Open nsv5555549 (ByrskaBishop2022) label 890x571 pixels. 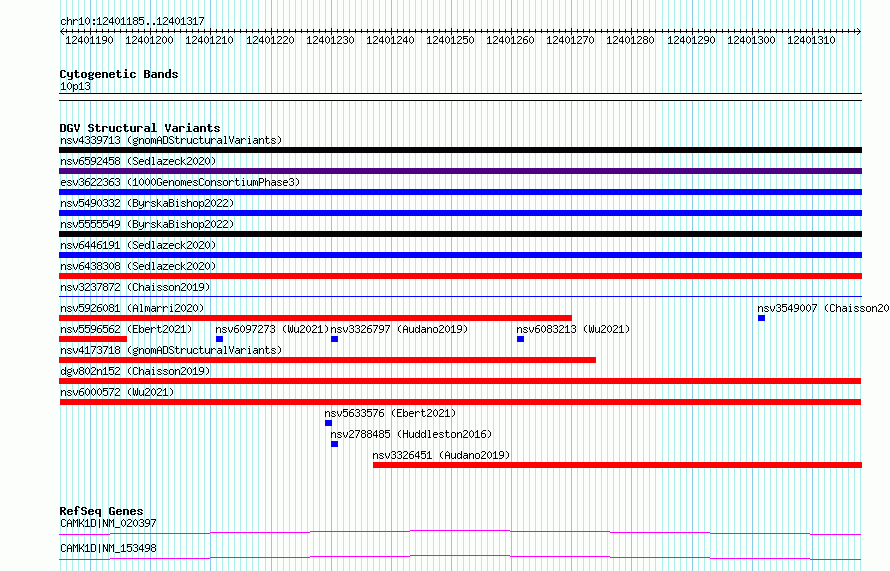pyautogui.click(x=147, y=224)
